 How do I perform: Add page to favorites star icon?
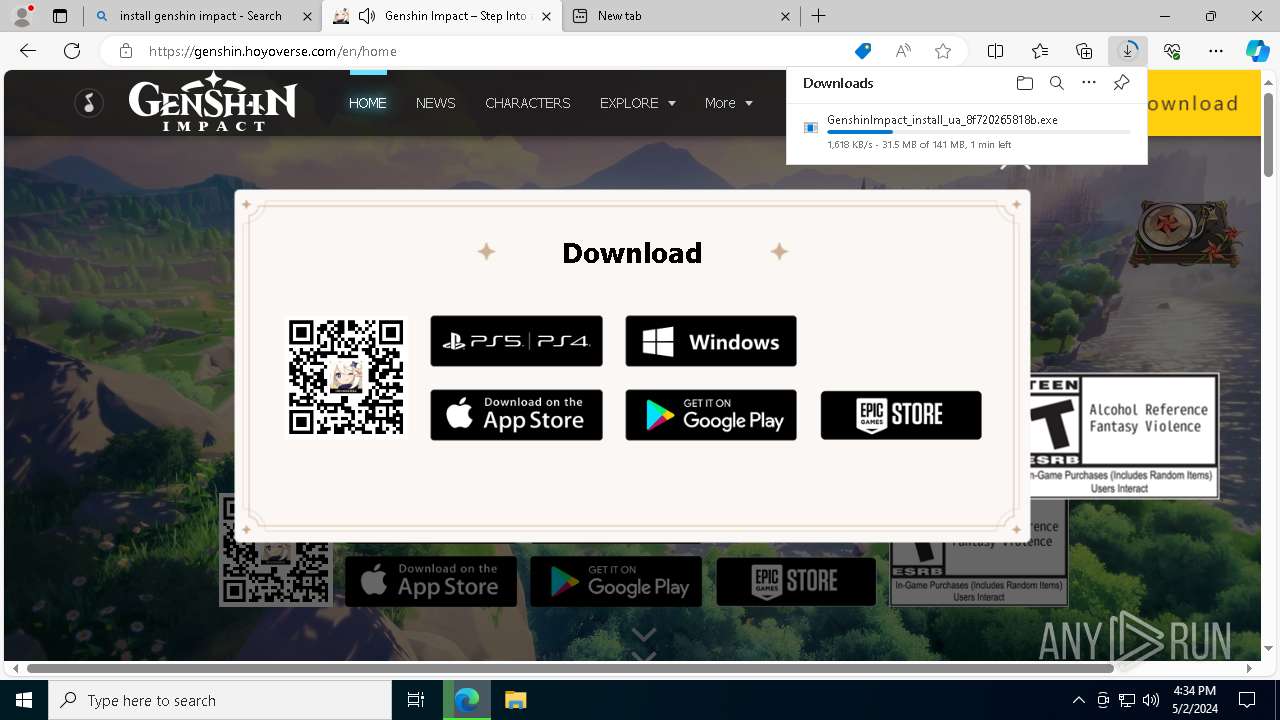[x=943, y=51]
